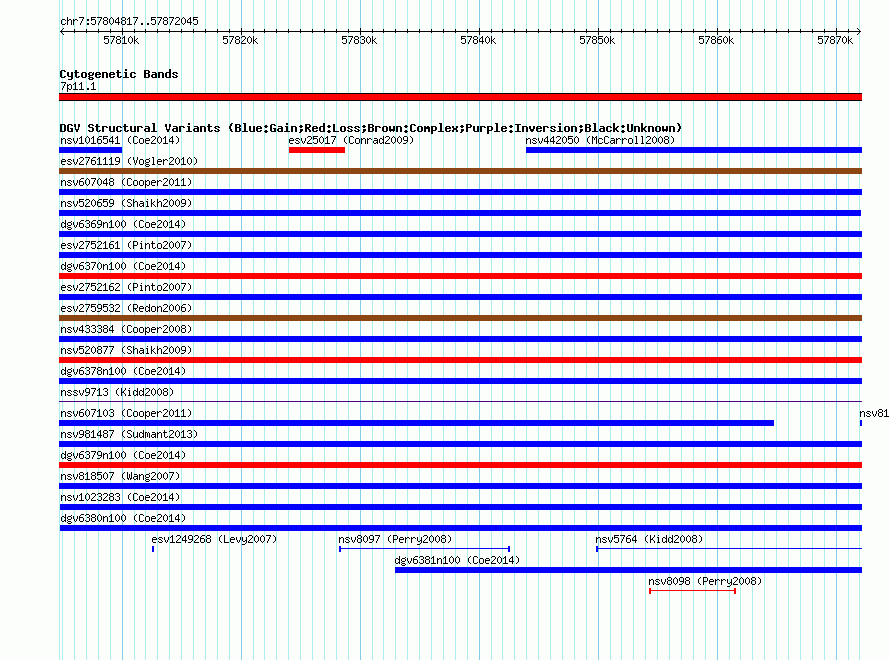Viewport: 890px width, 660px height.
Task: Click the nsv442050 (McCarroll2008) label
Action: tap(600, 140)
